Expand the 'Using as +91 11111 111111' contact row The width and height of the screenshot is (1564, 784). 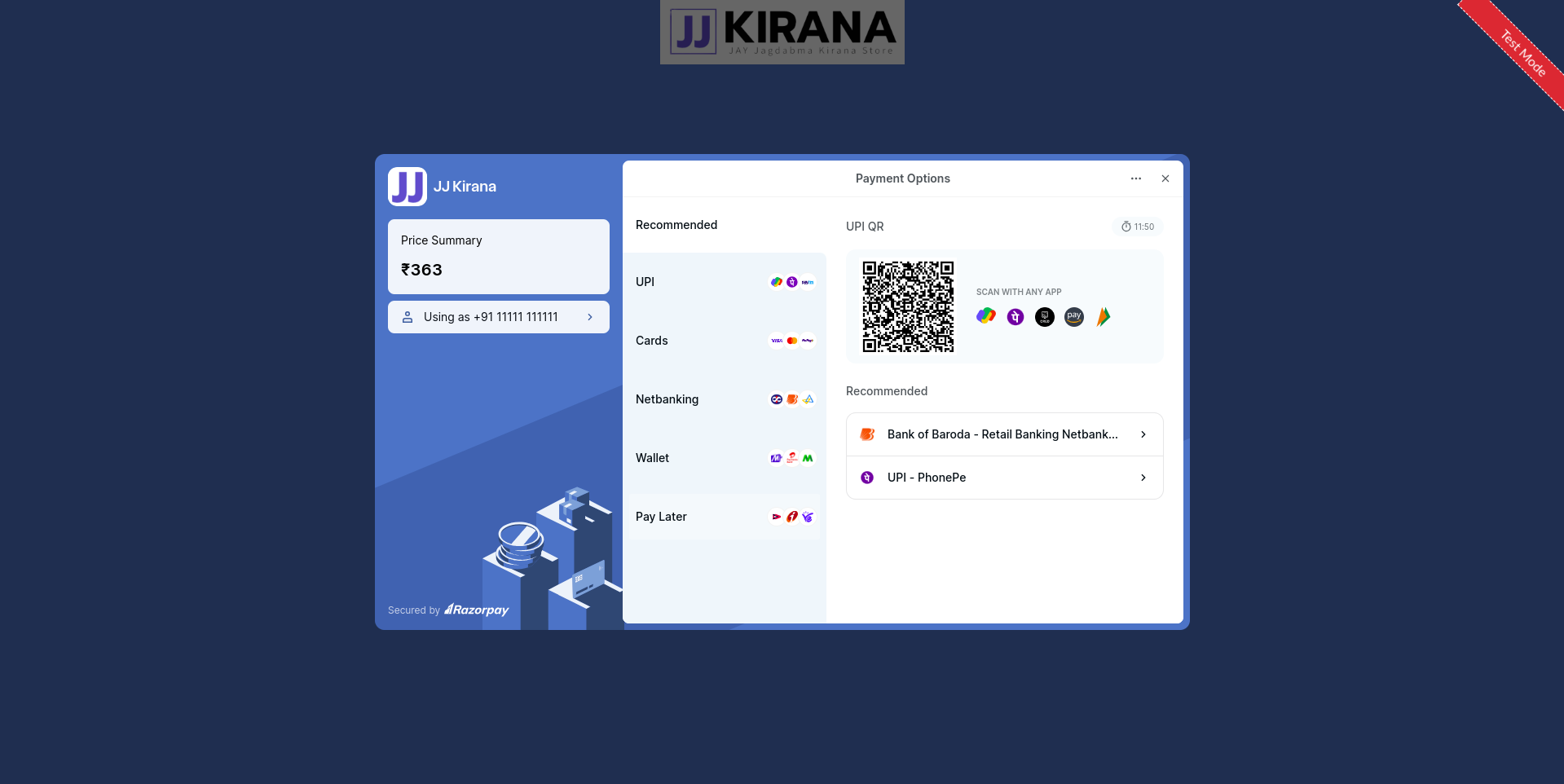click(498, 317)
